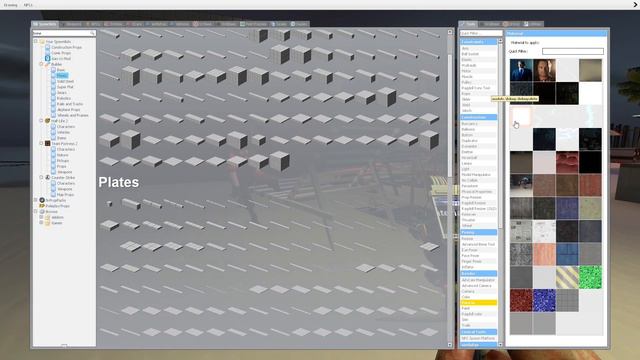Select the Physical Properties tool

pyautogui.click(x=478, y=191)
